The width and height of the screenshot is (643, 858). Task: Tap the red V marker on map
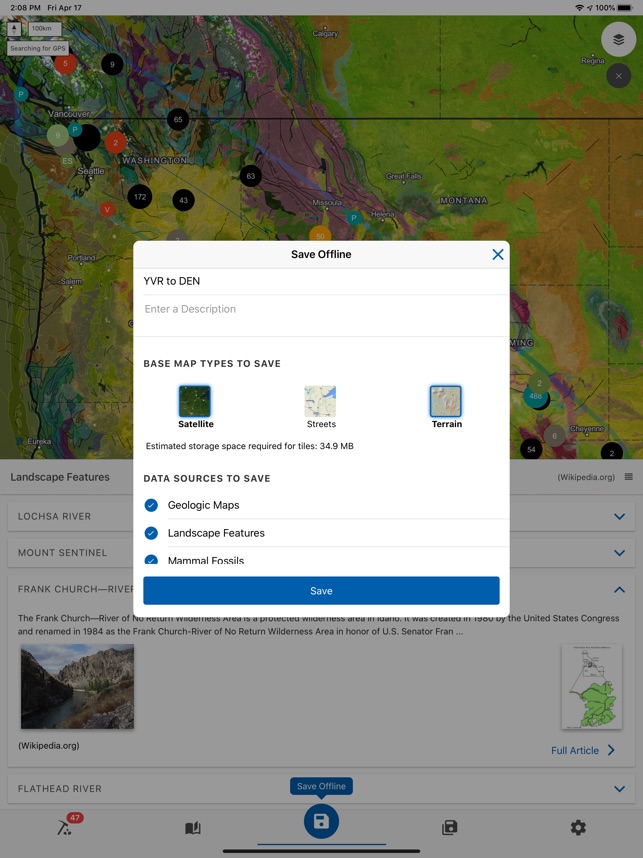click(x=107, y=209)
